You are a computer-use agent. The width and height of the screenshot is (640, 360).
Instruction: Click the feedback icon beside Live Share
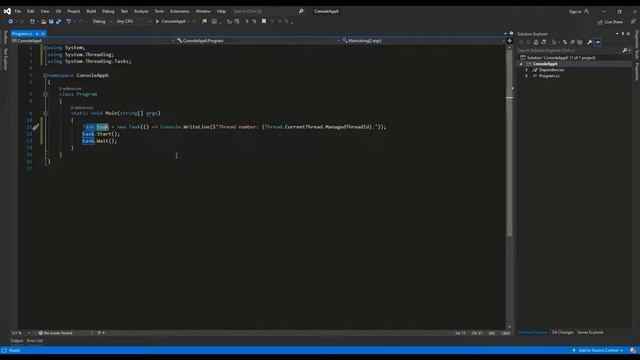[x=633, y=21]
